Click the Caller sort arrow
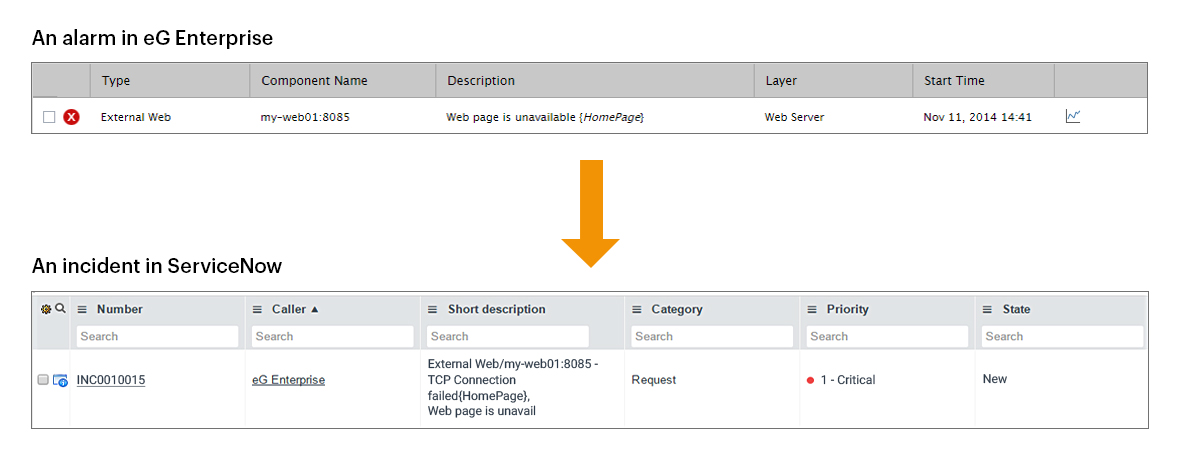 315,309
